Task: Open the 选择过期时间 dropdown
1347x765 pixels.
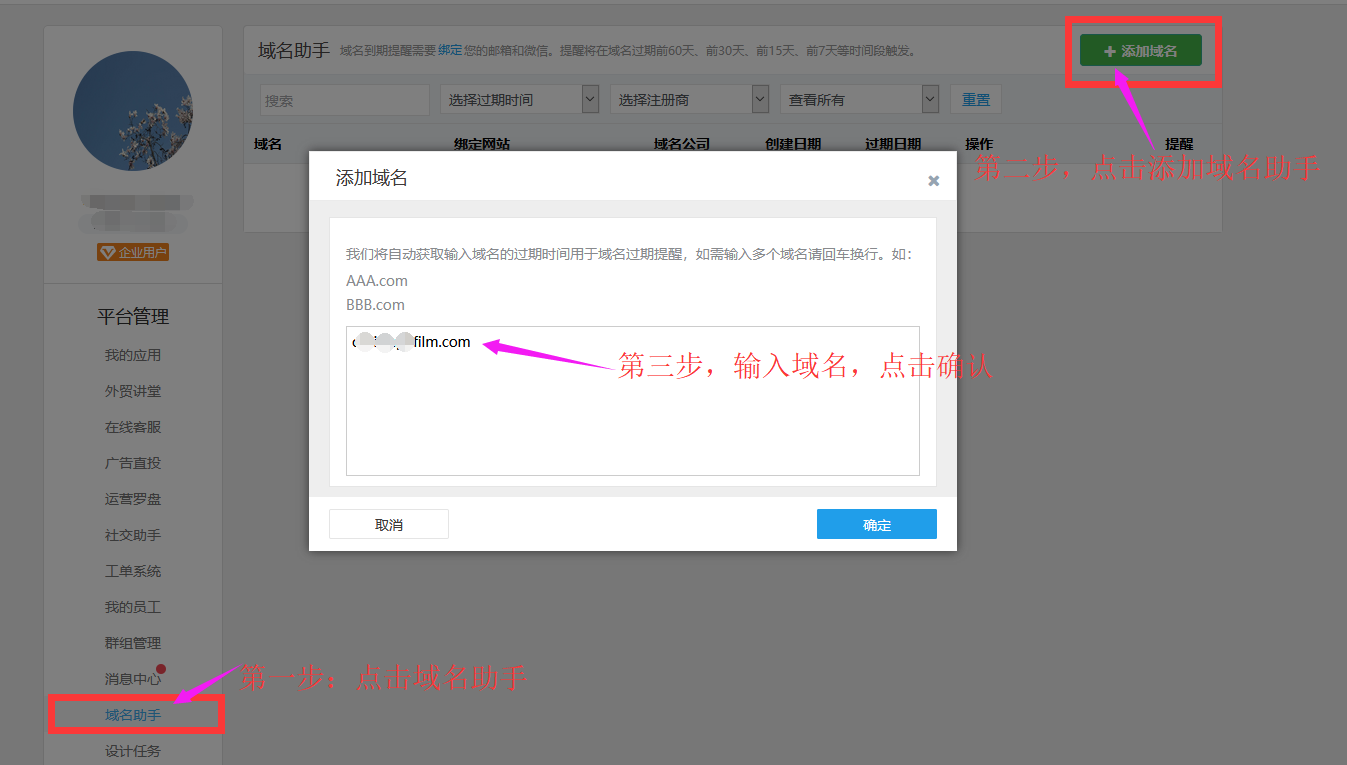Action: coord(519,100)
